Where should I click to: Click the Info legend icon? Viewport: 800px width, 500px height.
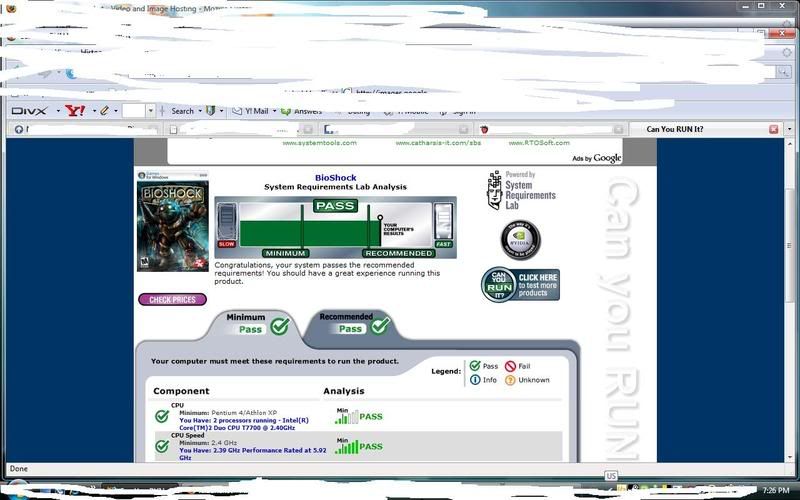coord(475,380)
